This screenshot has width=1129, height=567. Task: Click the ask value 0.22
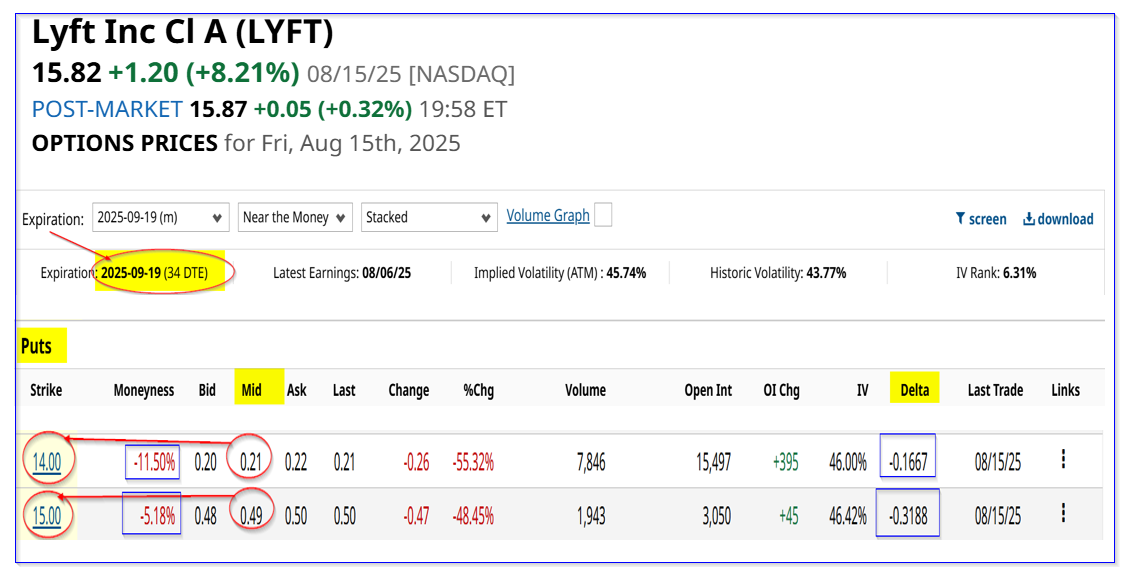click(x=296, y=462)
